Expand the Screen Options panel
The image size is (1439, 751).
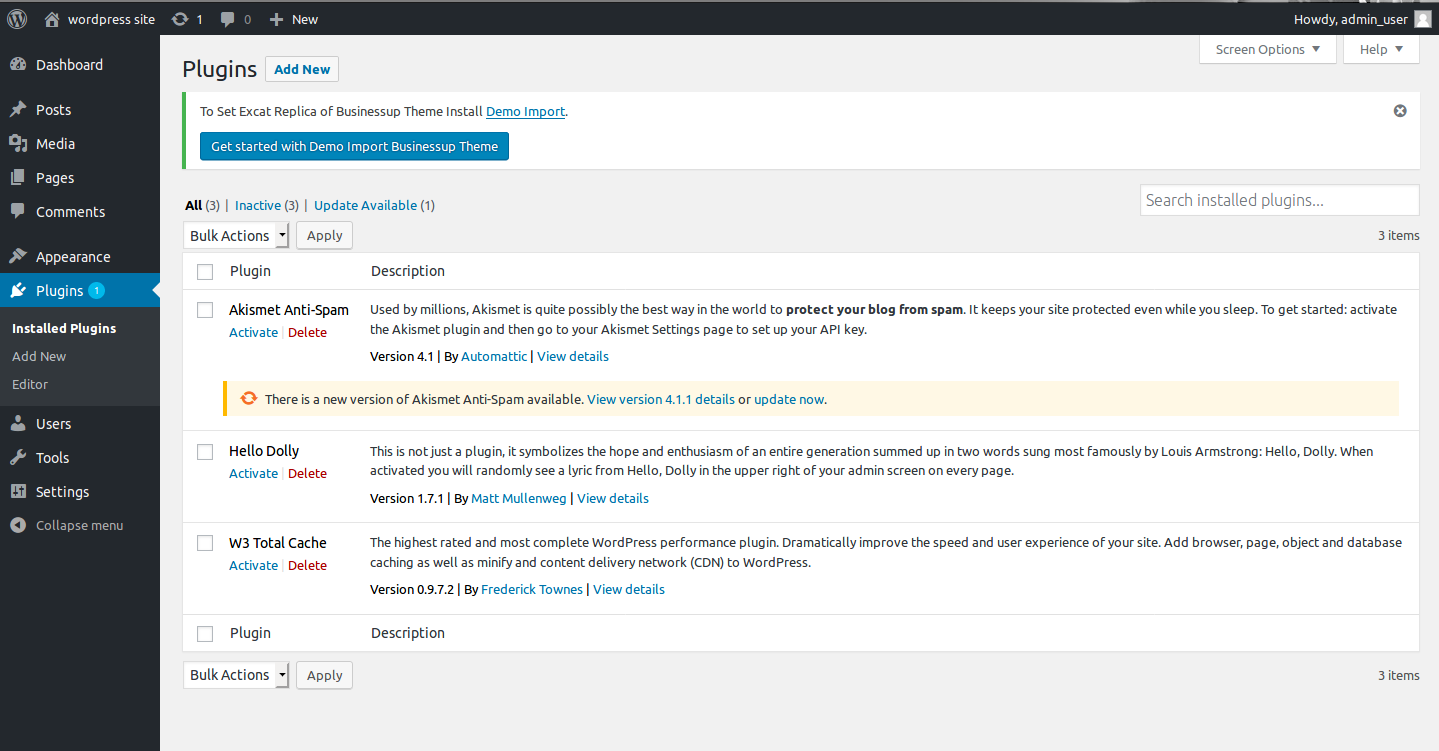click(1267, 49)
